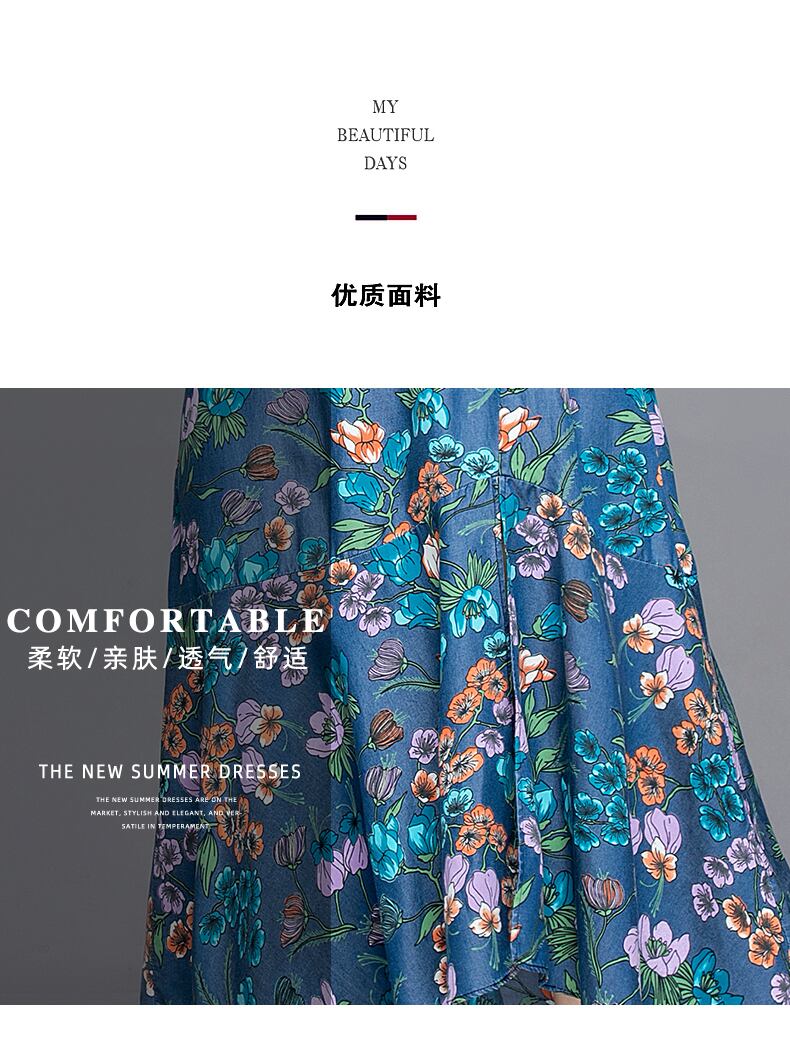This screenshot has height=1058, width=790.
Task: Click the word "DAYS" in header
Action: 385,163
